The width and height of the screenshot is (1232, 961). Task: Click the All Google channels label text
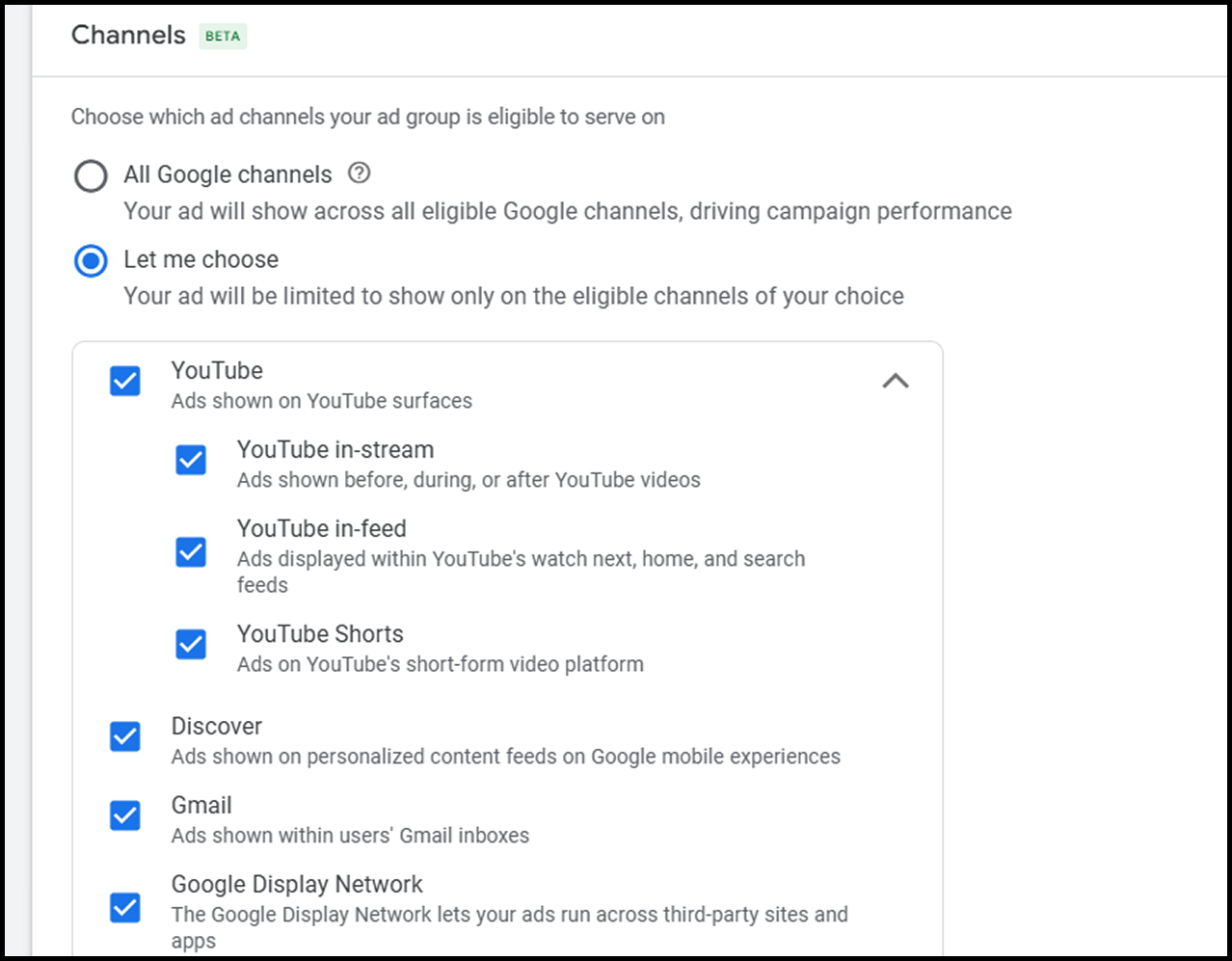228,174
